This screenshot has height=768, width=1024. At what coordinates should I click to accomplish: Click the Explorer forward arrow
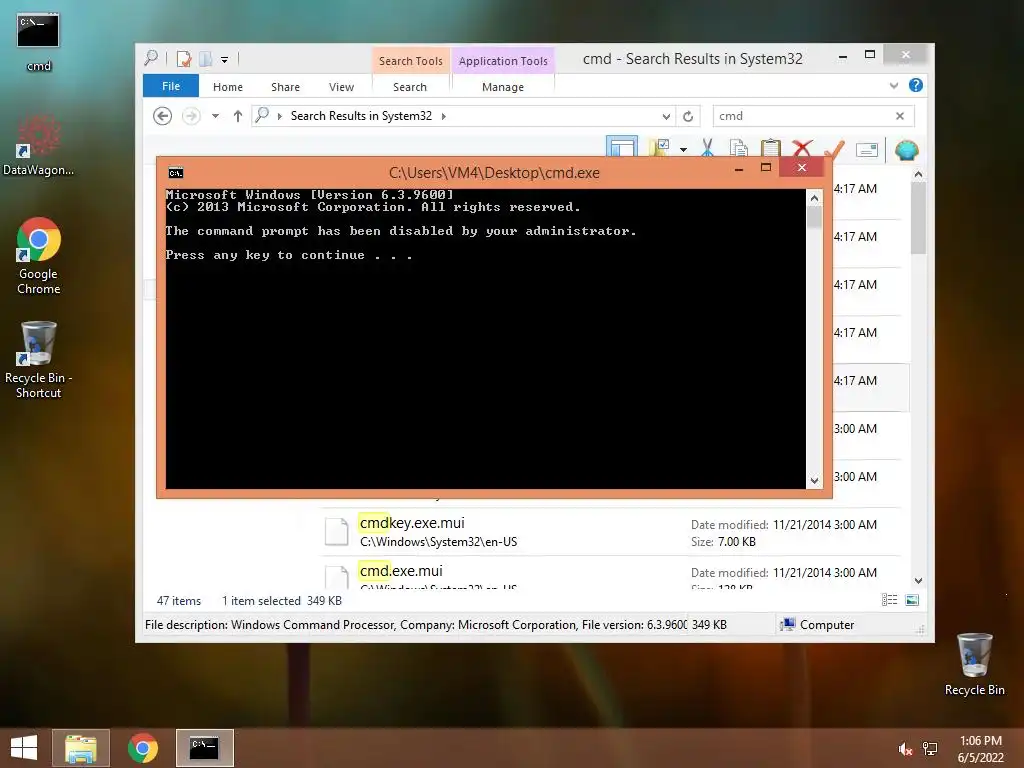191,116
